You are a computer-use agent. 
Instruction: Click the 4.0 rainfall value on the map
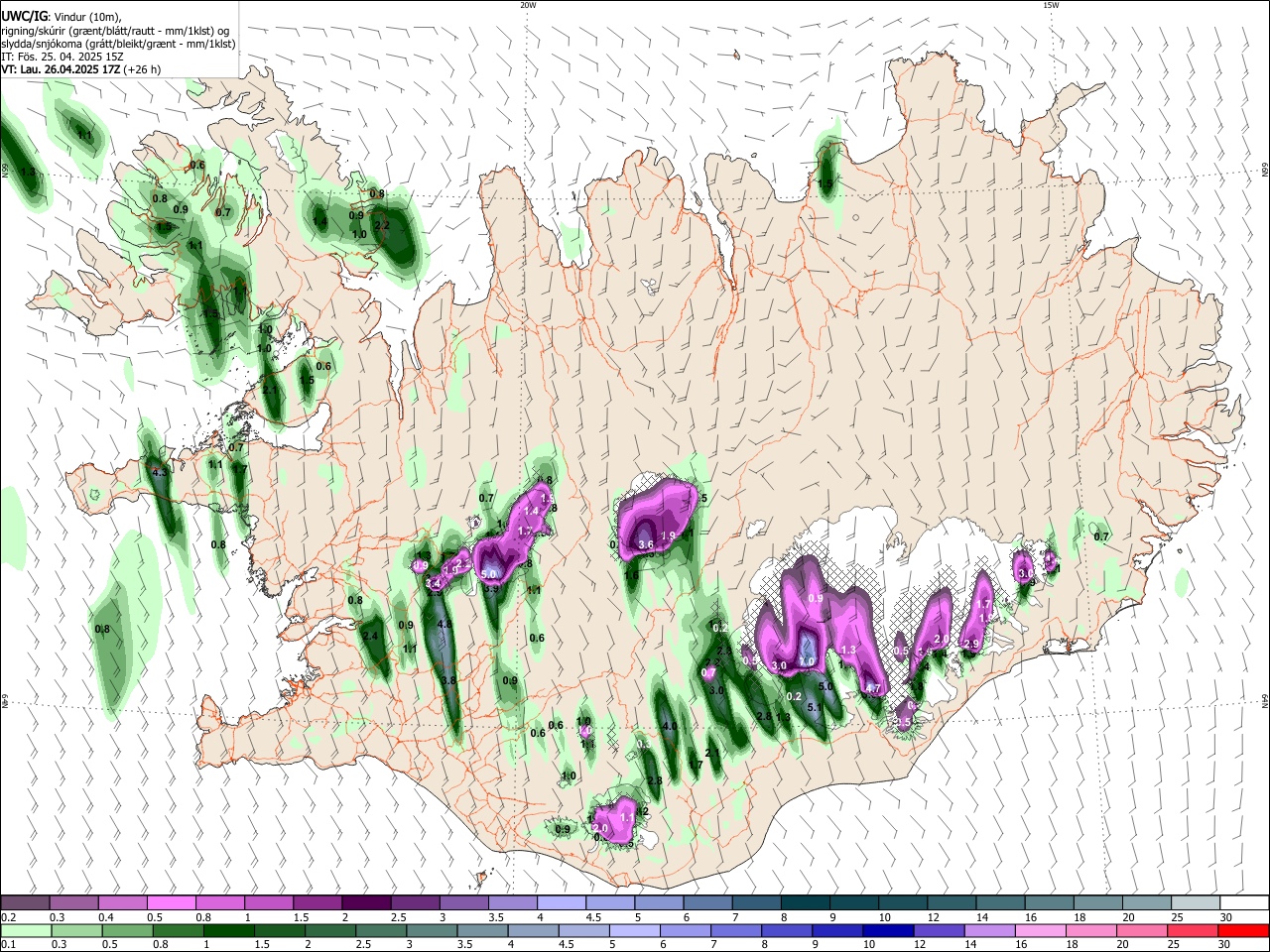pos(669,727)
